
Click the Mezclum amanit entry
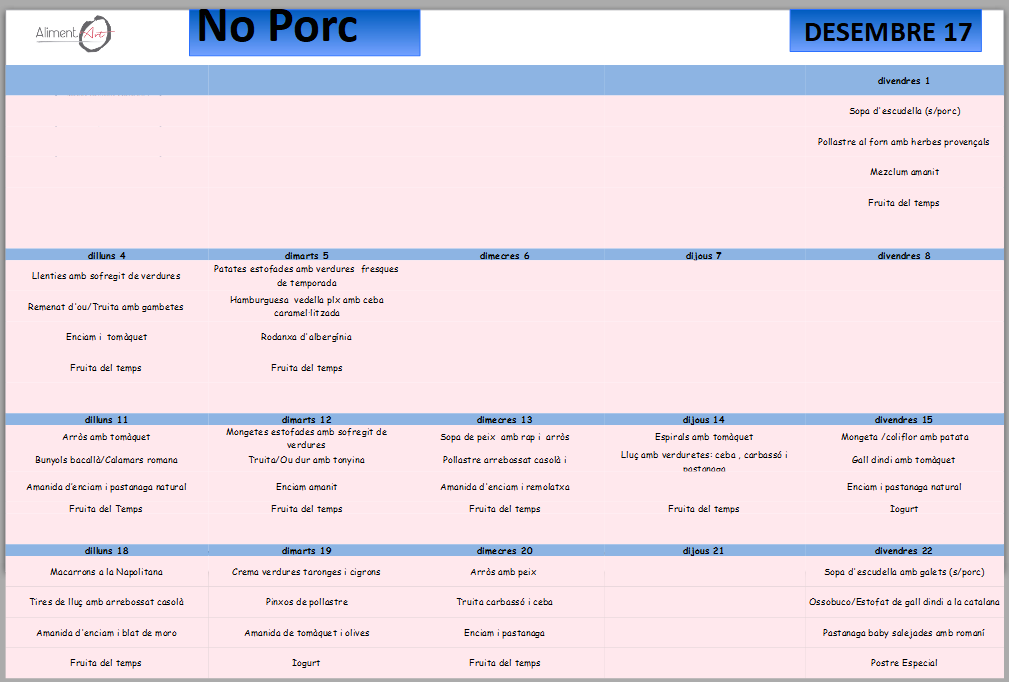click(903, 172)
